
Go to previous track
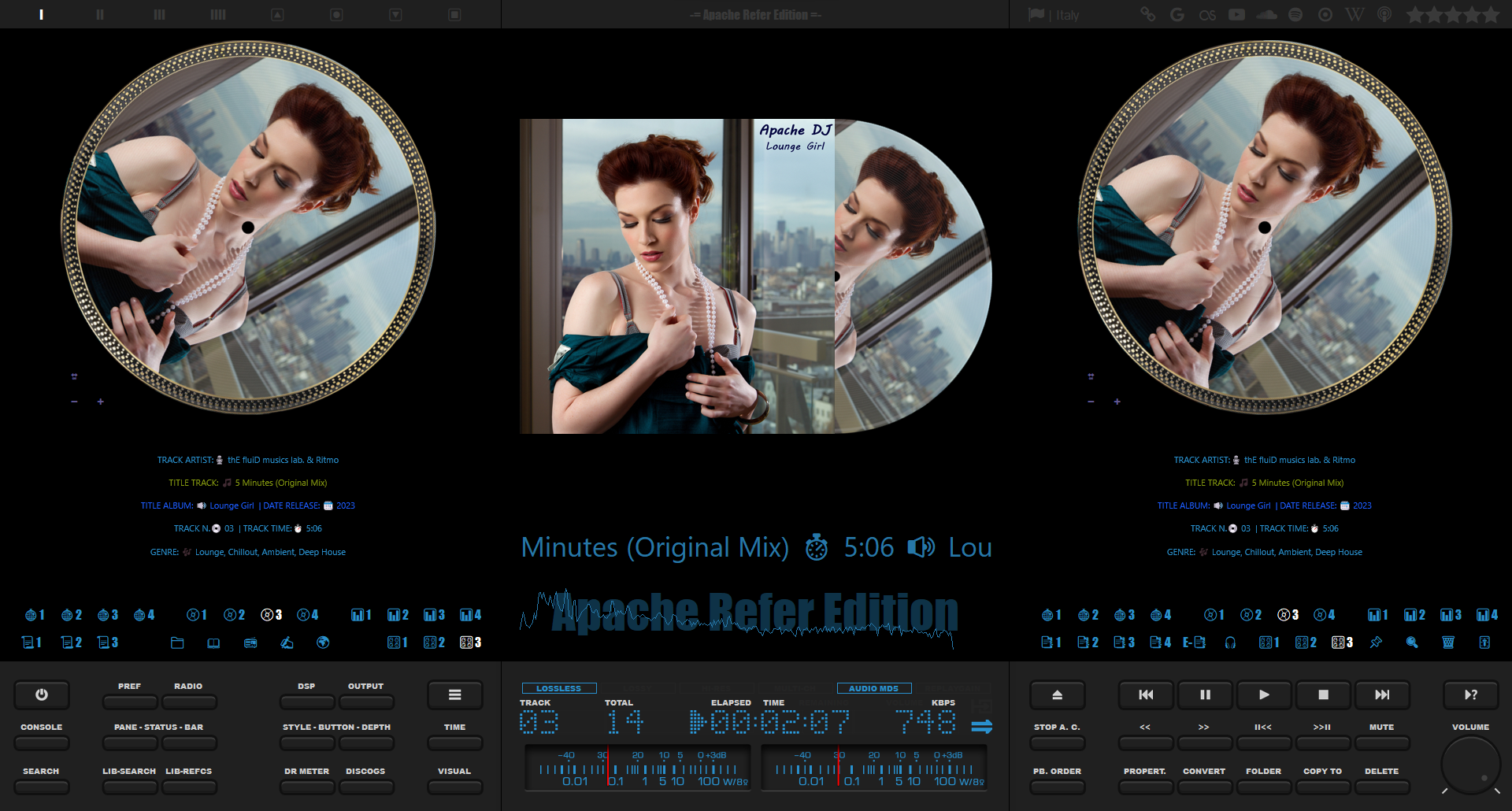(x=1146, y=694)
